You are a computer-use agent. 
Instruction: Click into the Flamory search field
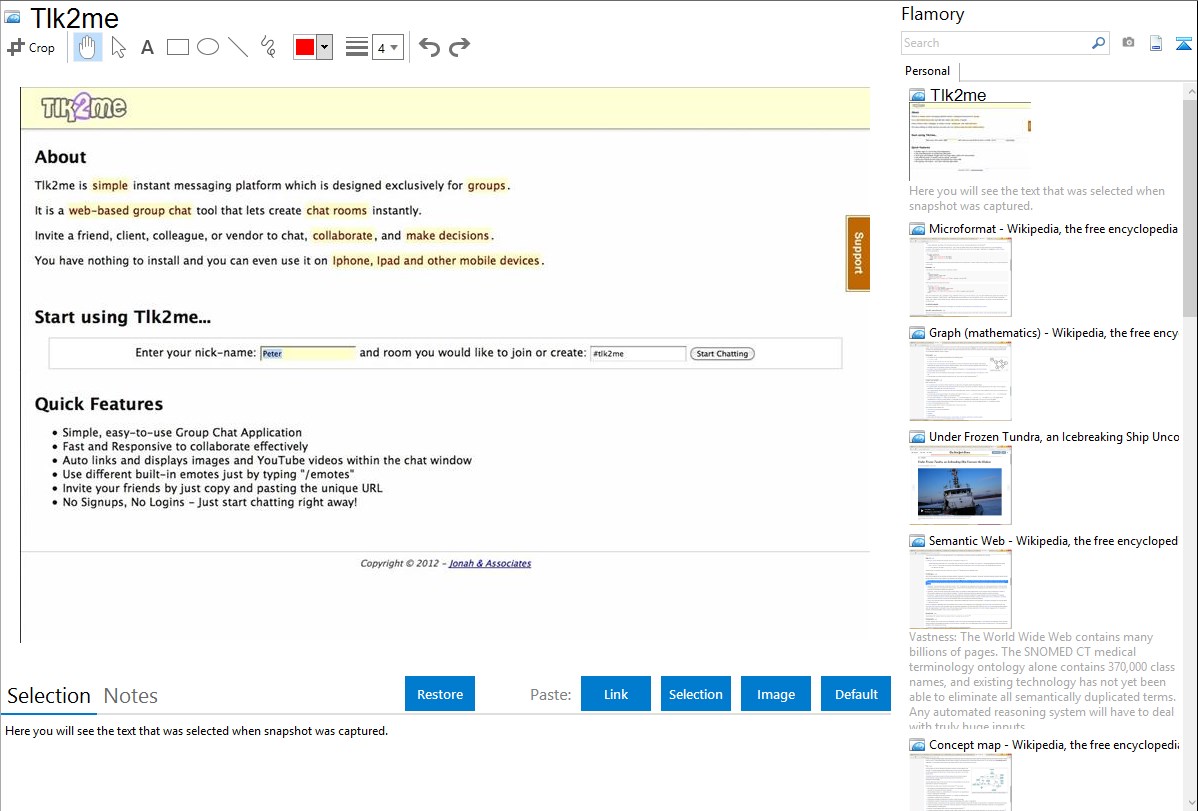(x=995, y=43)
